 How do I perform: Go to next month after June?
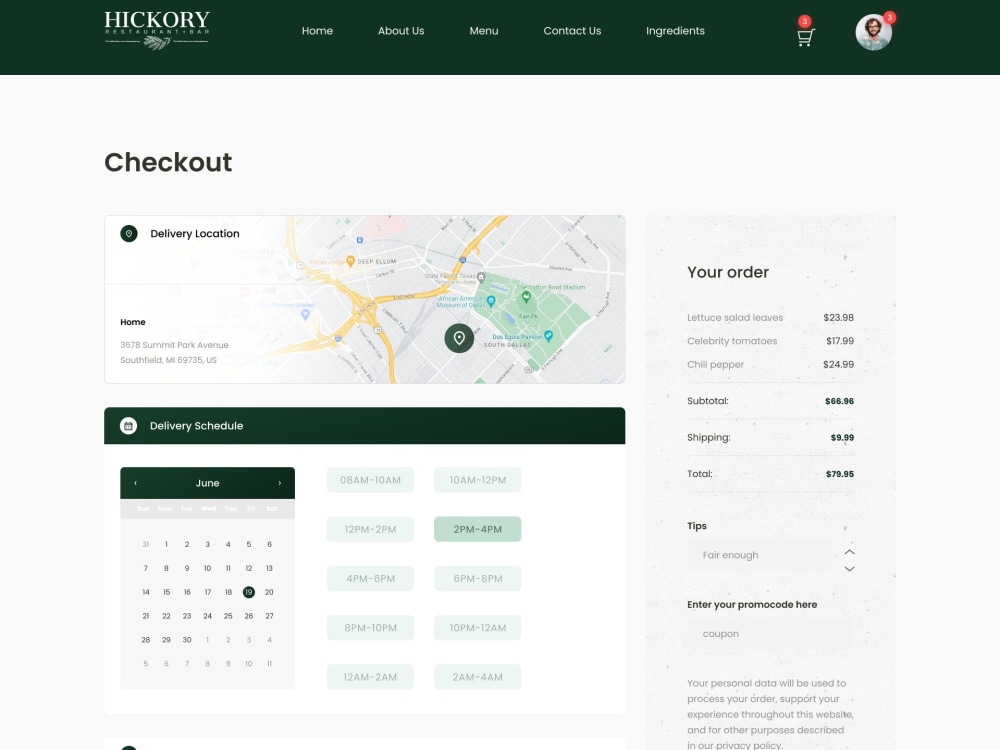coord(279,483)
